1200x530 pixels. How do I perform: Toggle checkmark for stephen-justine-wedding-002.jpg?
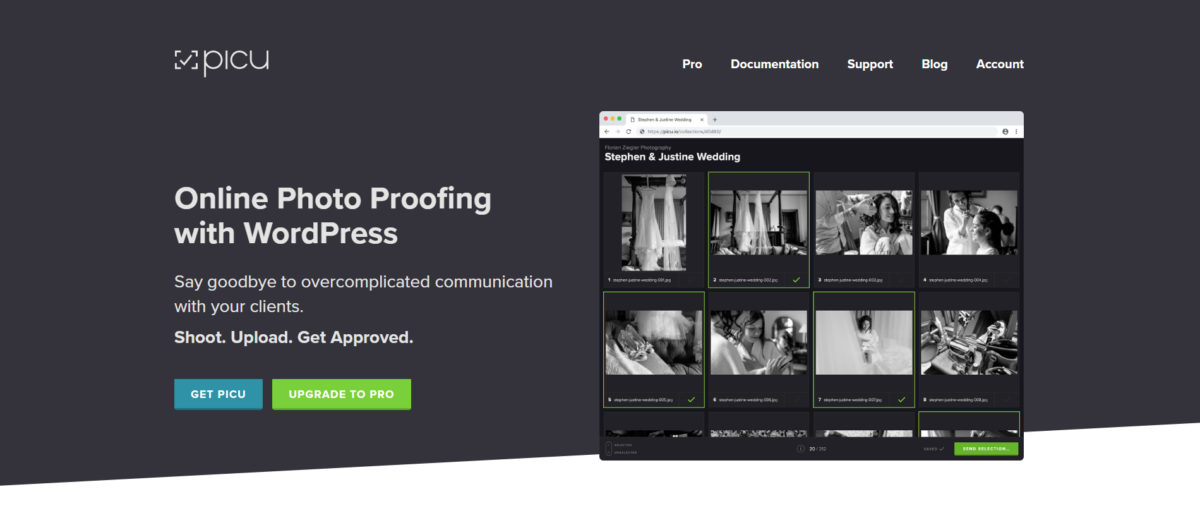point(796,280)
